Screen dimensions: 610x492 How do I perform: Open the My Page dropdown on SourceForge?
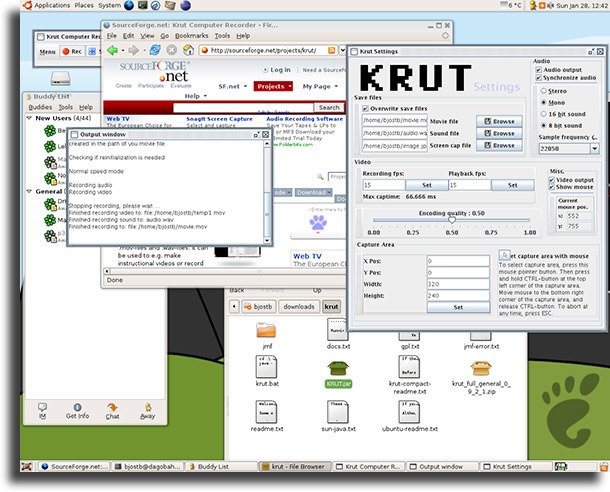pyautogui.click(x=320, y=86)
